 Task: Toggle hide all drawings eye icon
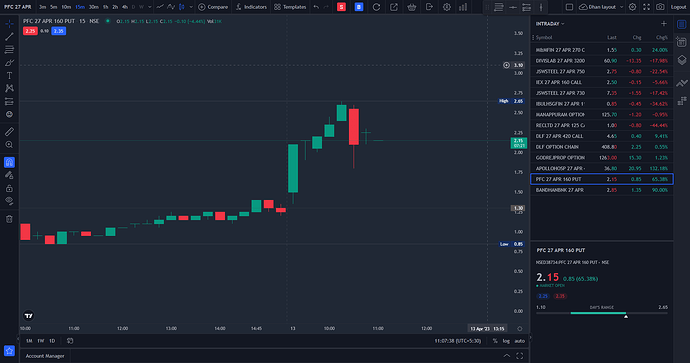[x=9, y=201]
